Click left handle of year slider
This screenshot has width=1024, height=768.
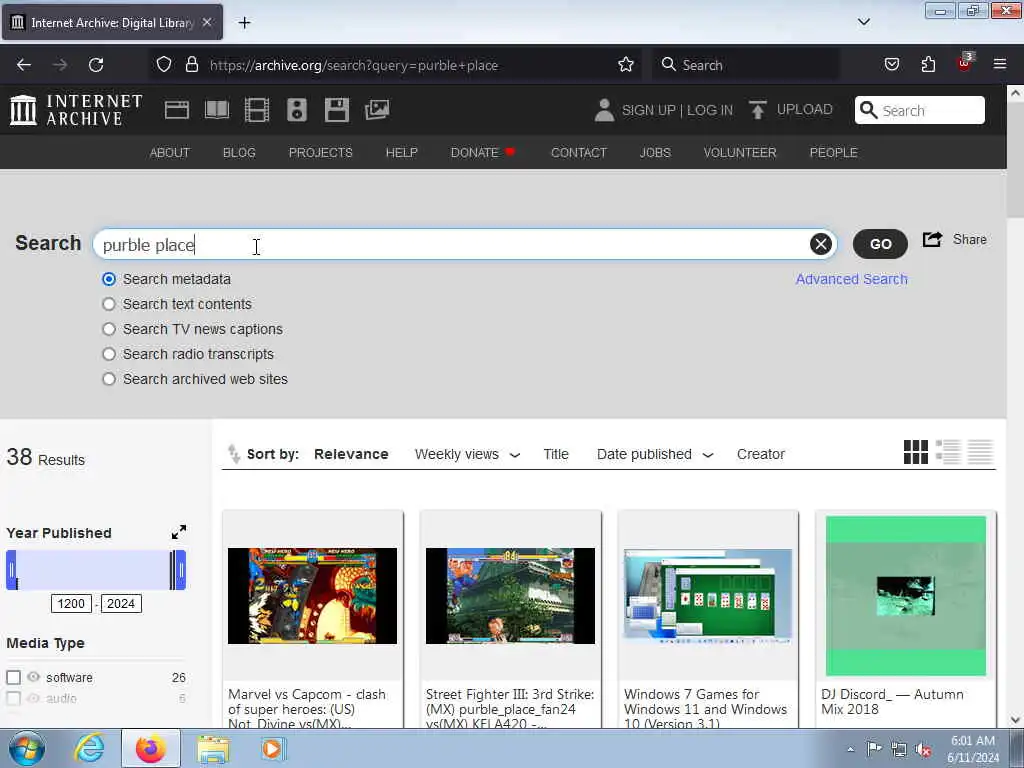pos(11,570)
